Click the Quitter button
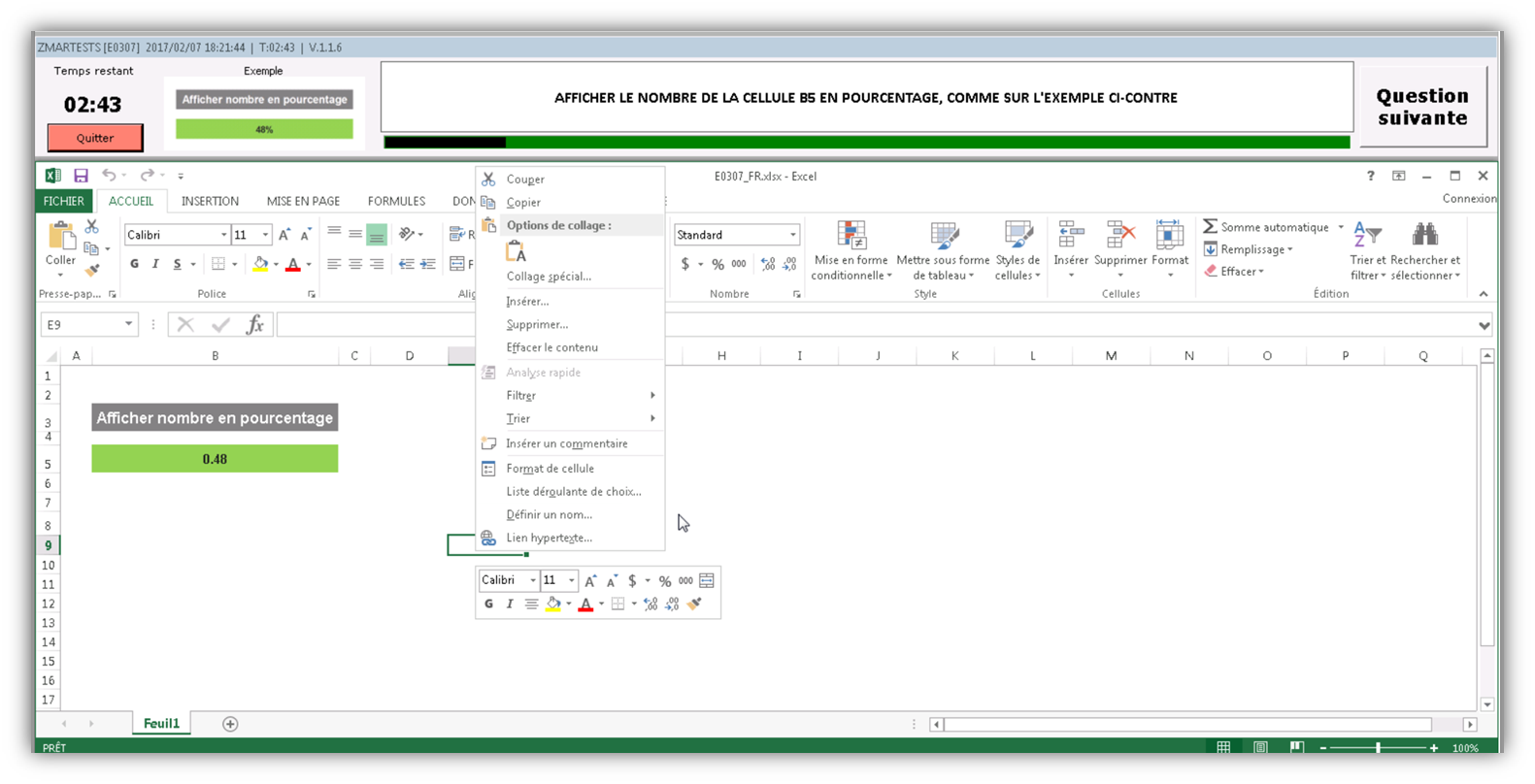This screenshot has width=1535, height=784. click(x=95, y=138)
